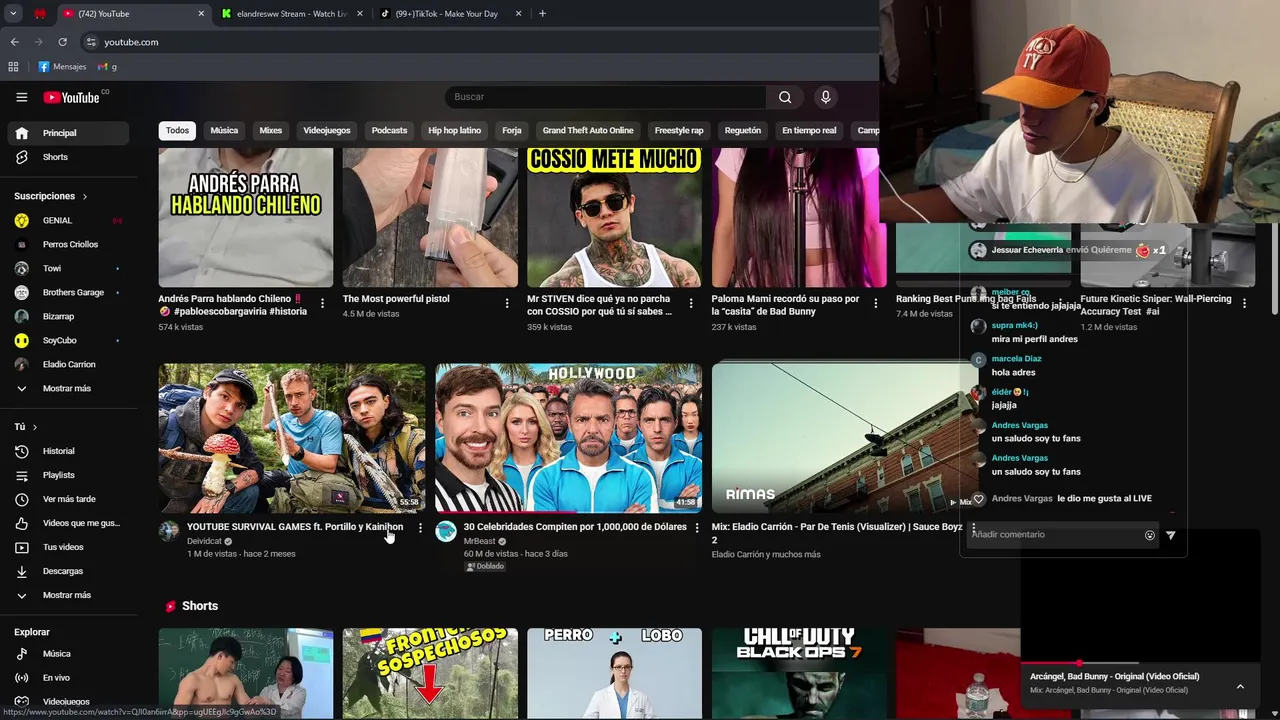Click miniplayer progress bar
Screen dimensions: 1280x720
1140,663
